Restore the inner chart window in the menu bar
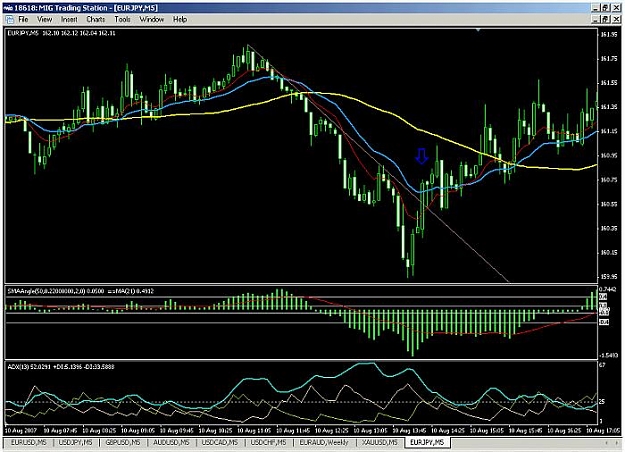 click(606, 19)
